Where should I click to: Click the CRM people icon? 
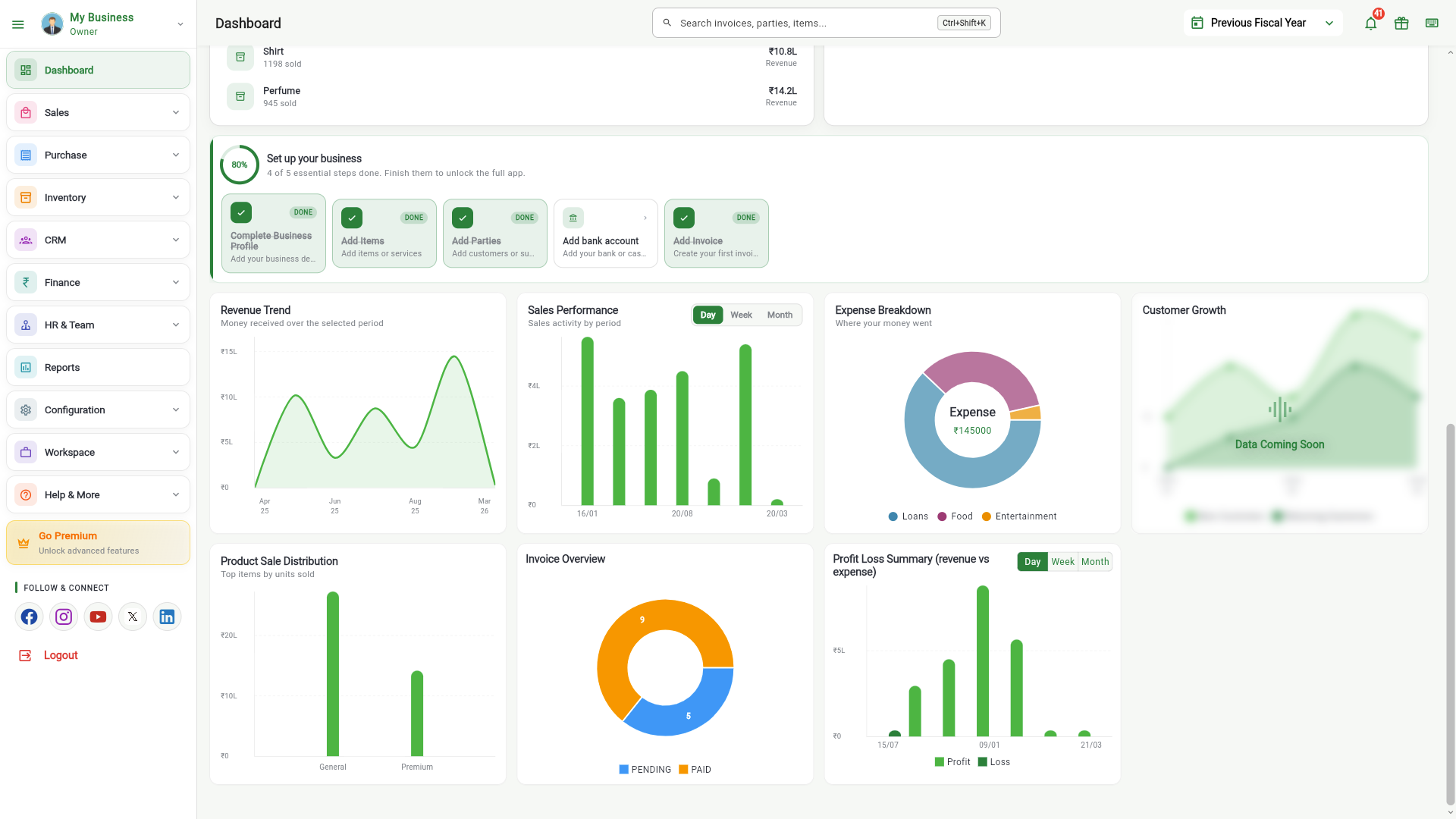pyautogui.click(x=26, y=240)
